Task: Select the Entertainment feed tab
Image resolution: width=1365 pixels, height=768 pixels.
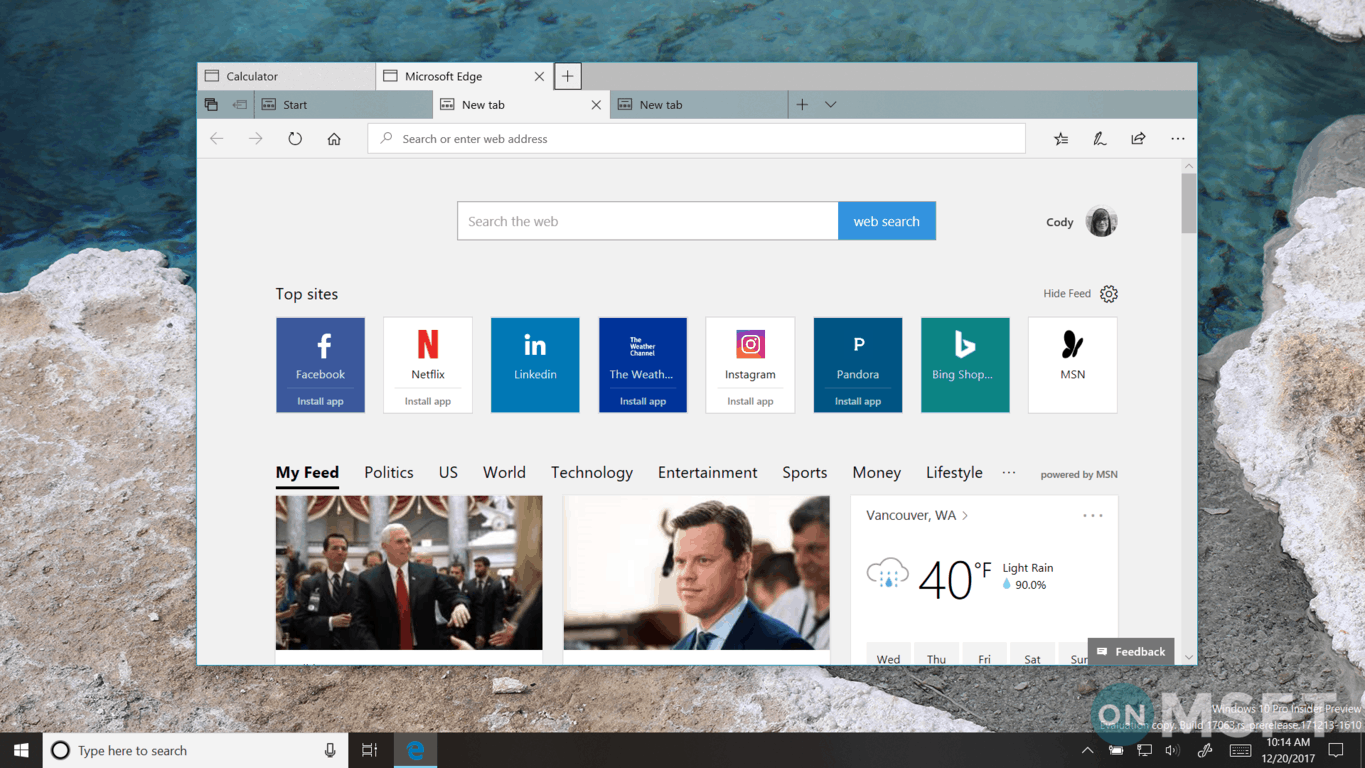Action: 708,473
